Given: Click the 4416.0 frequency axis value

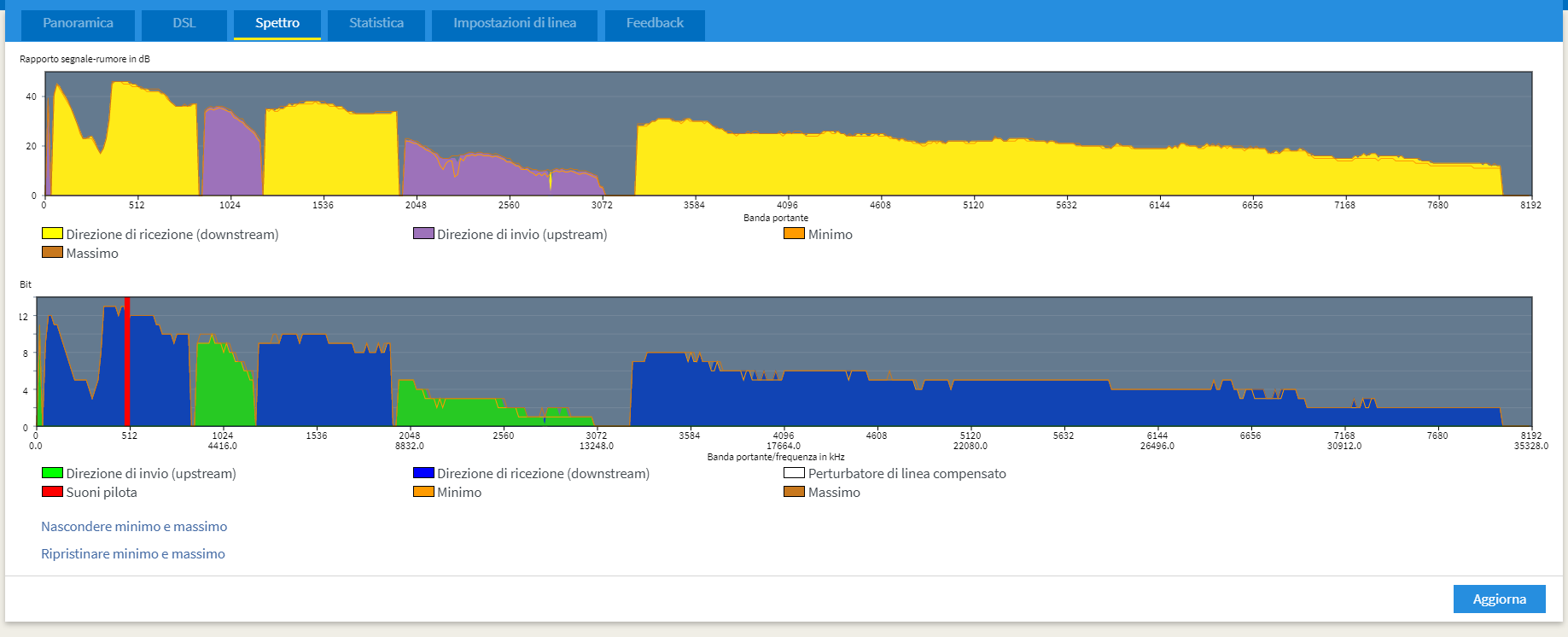Looking at the screenshot, I should 222,446.
